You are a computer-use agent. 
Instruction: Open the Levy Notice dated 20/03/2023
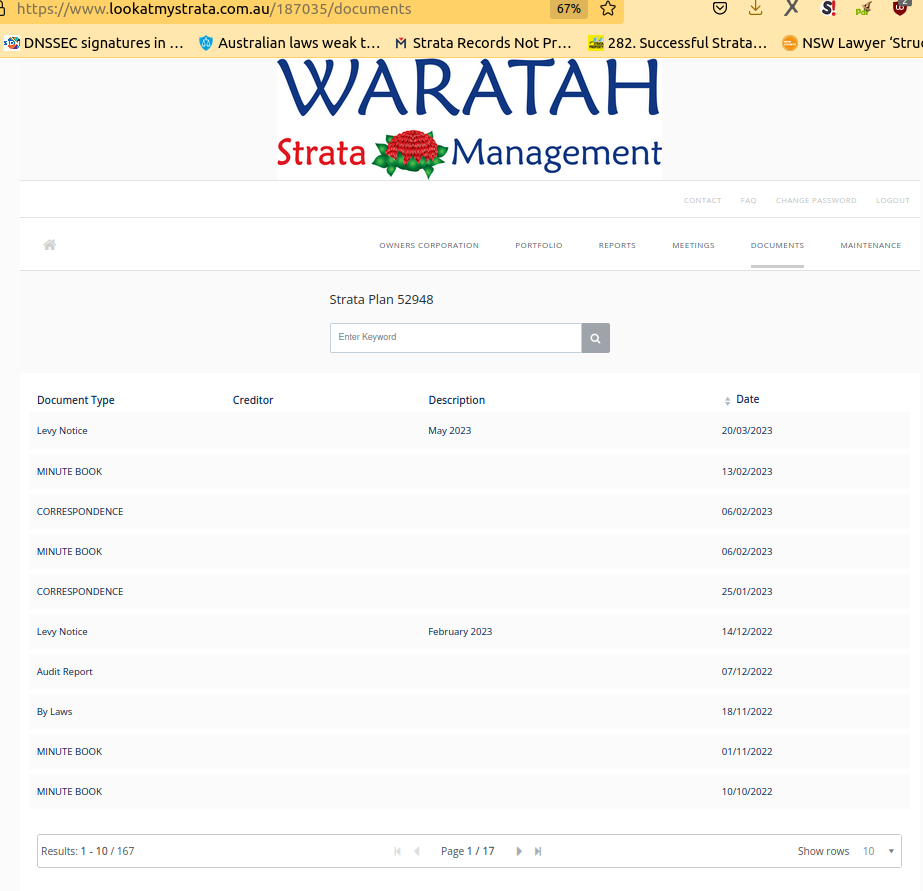click(x=469, y=431)
